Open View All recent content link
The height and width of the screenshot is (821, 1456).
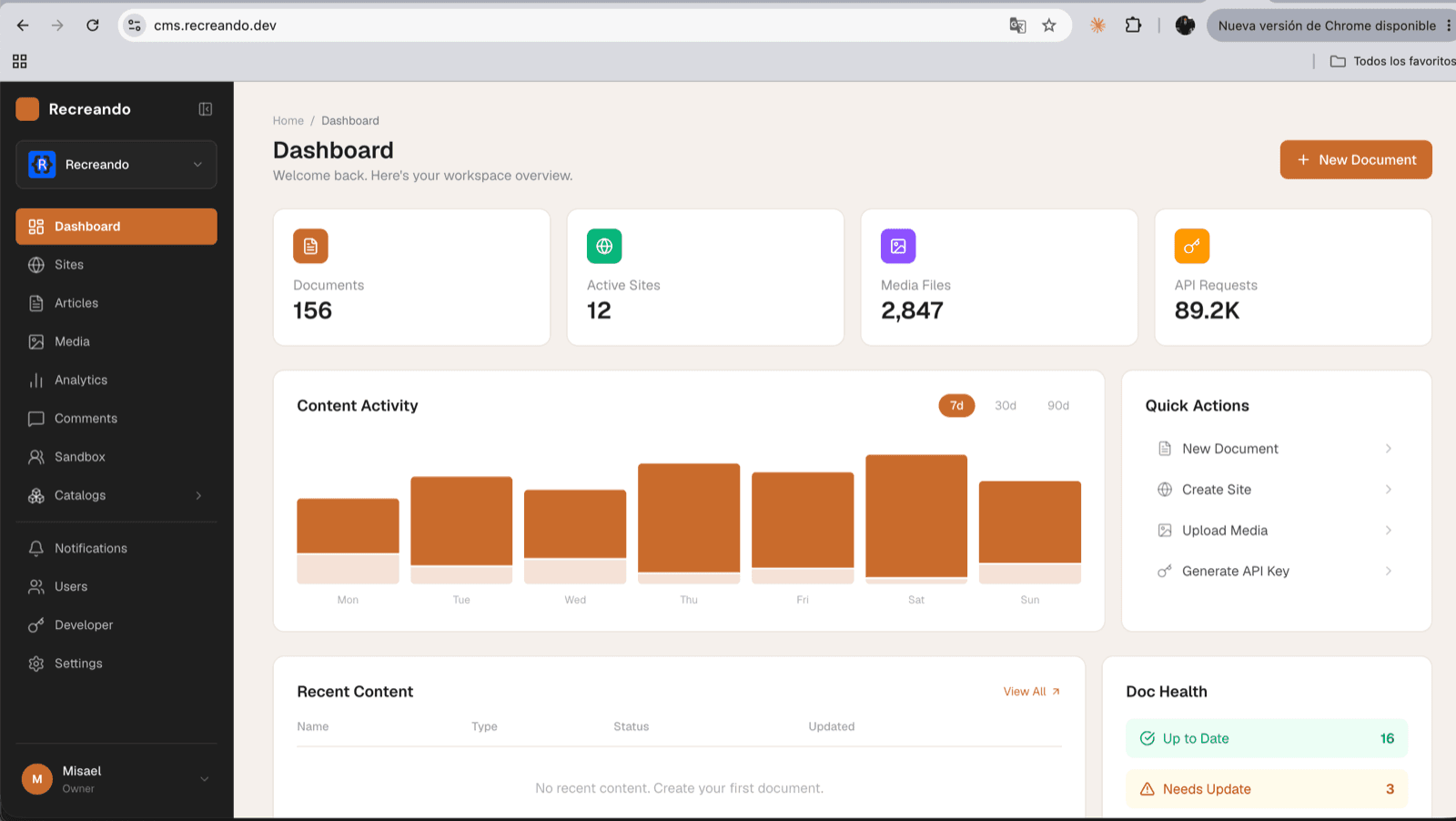(1032, 692)
